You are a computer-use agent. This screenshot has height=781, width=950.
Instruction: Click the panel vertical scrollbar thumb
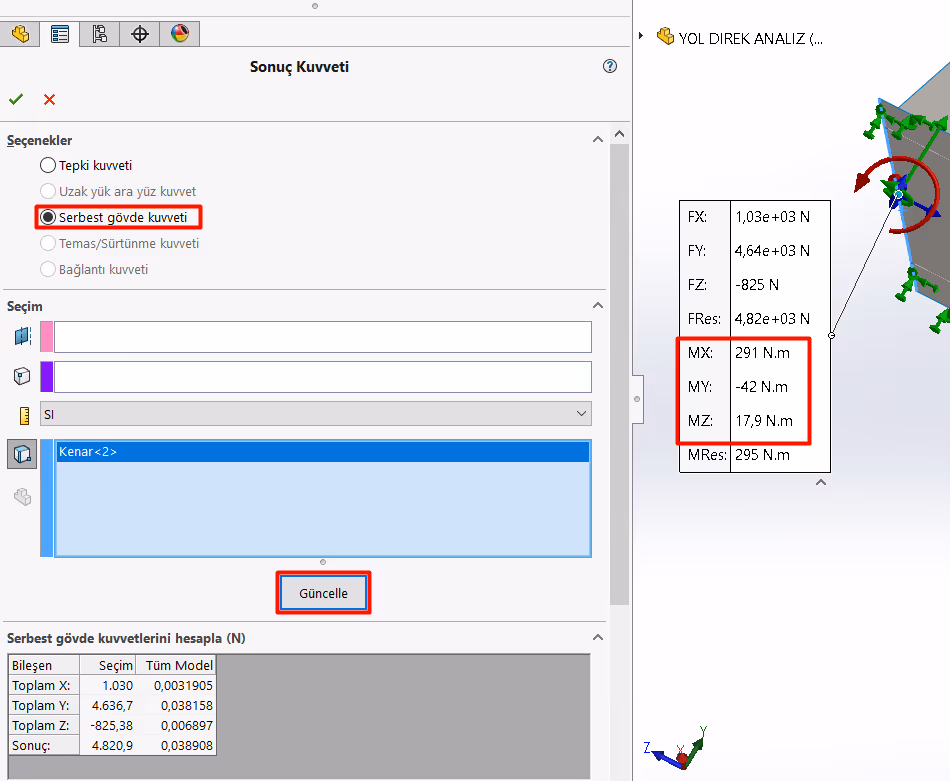[x=619, y=374]
